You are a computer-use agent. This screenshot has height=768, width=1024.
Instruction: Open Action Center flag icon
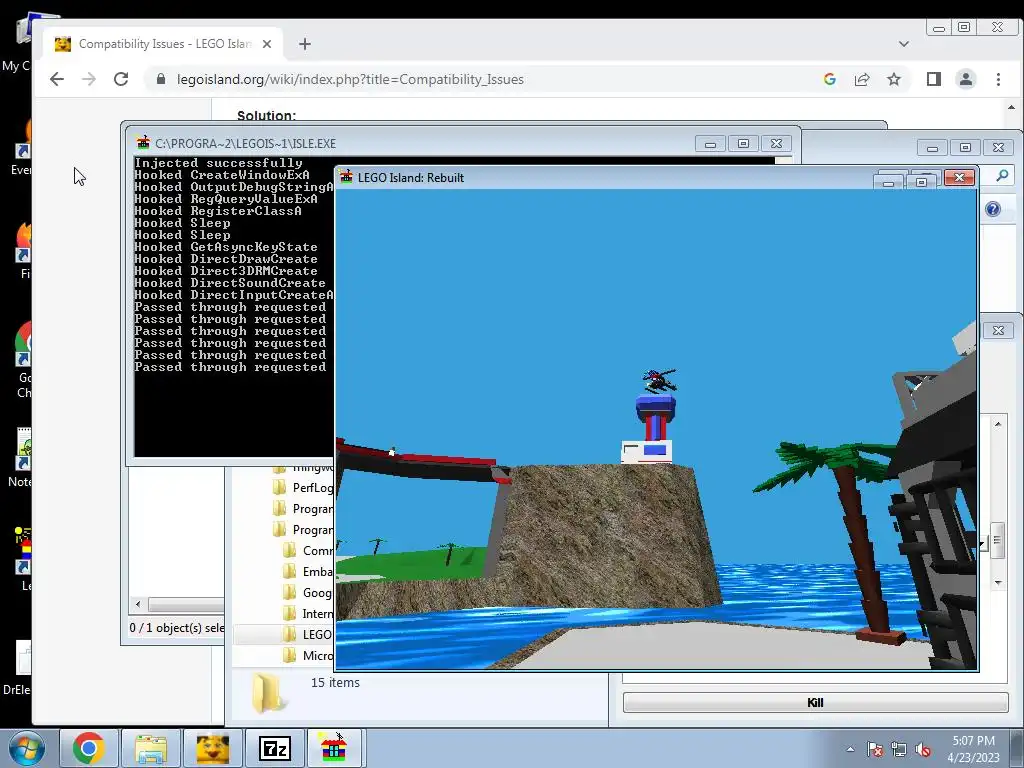(x=874, y=749)
